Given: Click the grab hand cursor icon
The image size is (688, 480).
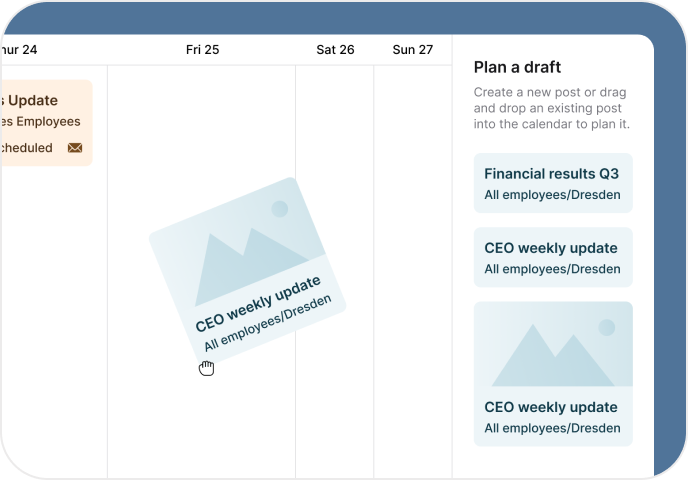Looking at the screenshot, I should coord(206,369).
